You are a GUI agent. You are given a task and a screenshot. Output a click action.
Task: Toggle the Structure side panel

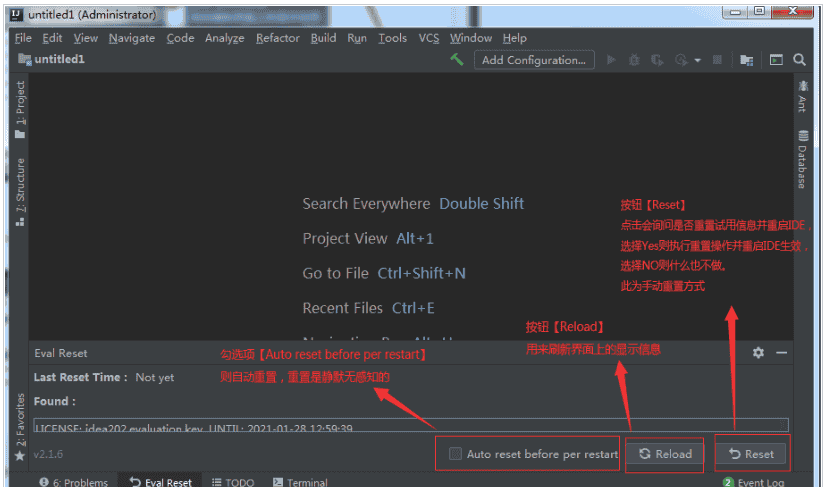tap(19, 191)
